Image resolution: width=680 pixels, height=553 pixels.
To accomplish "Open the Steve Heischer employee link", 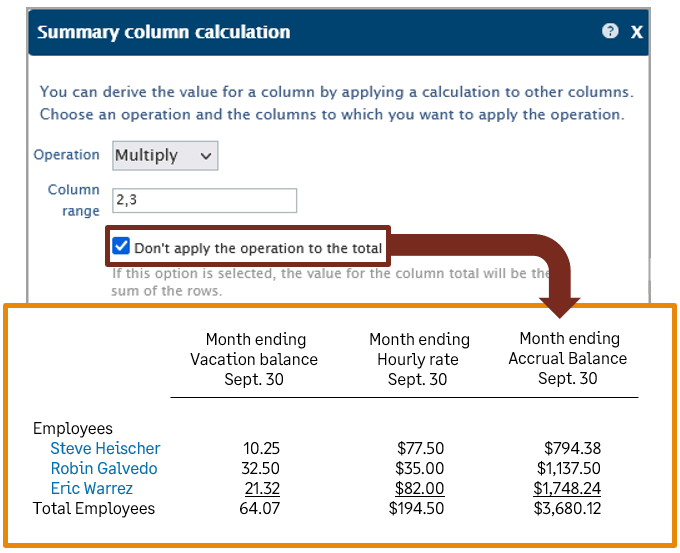I will coord(105,449).
